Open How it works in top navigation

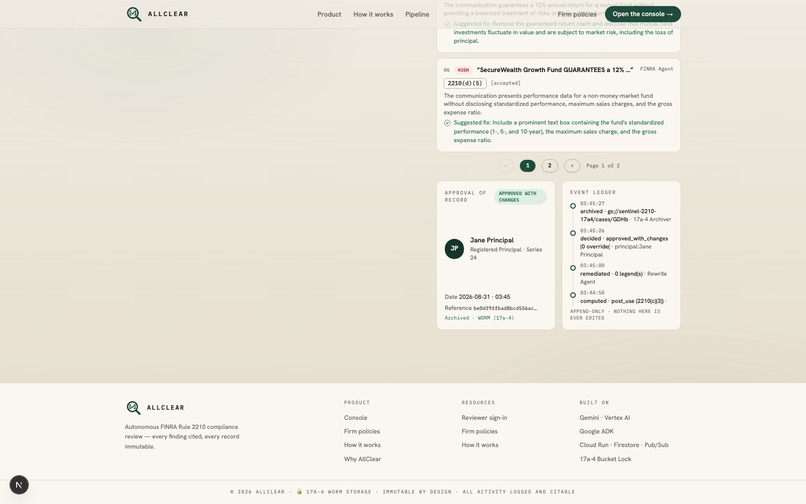coord(373,14)
